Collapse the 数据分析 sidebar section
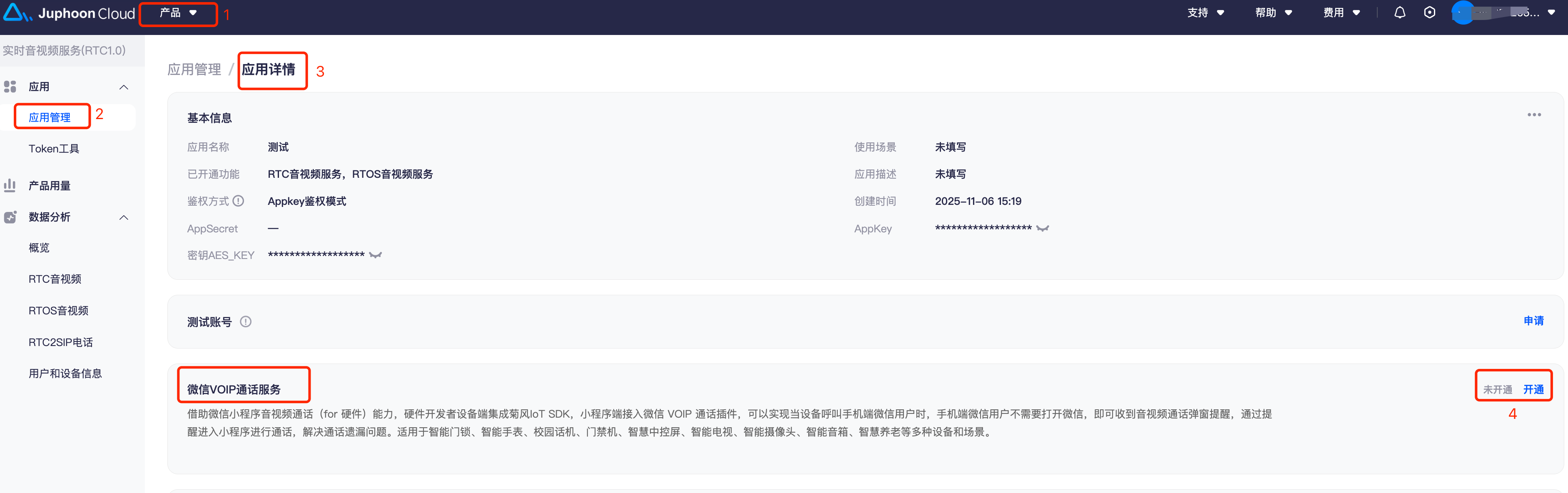The height and width of the screenshot is (493, 1568). [x=124, y=217]
